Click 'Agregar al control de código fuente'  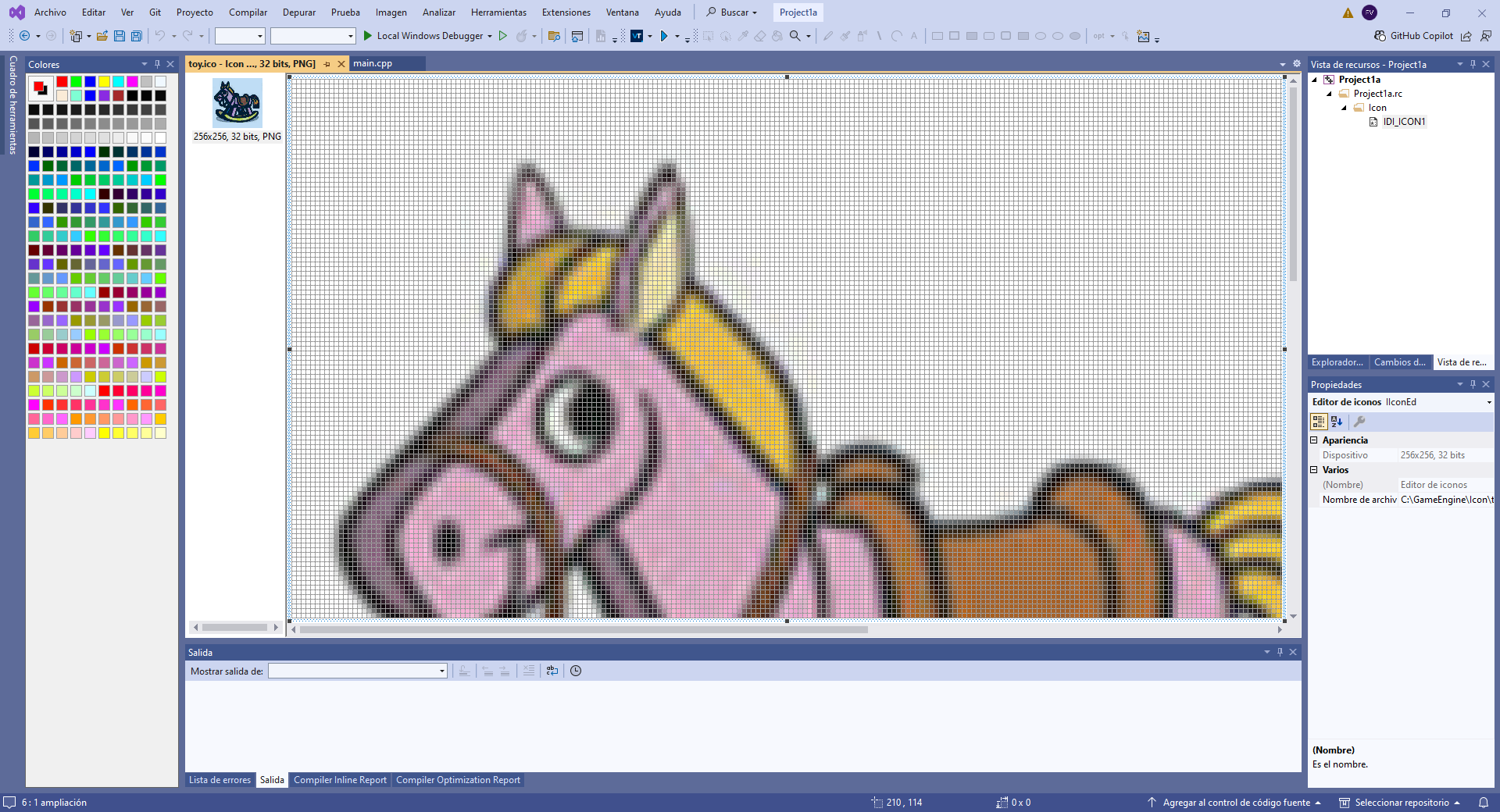point(1236,803)
